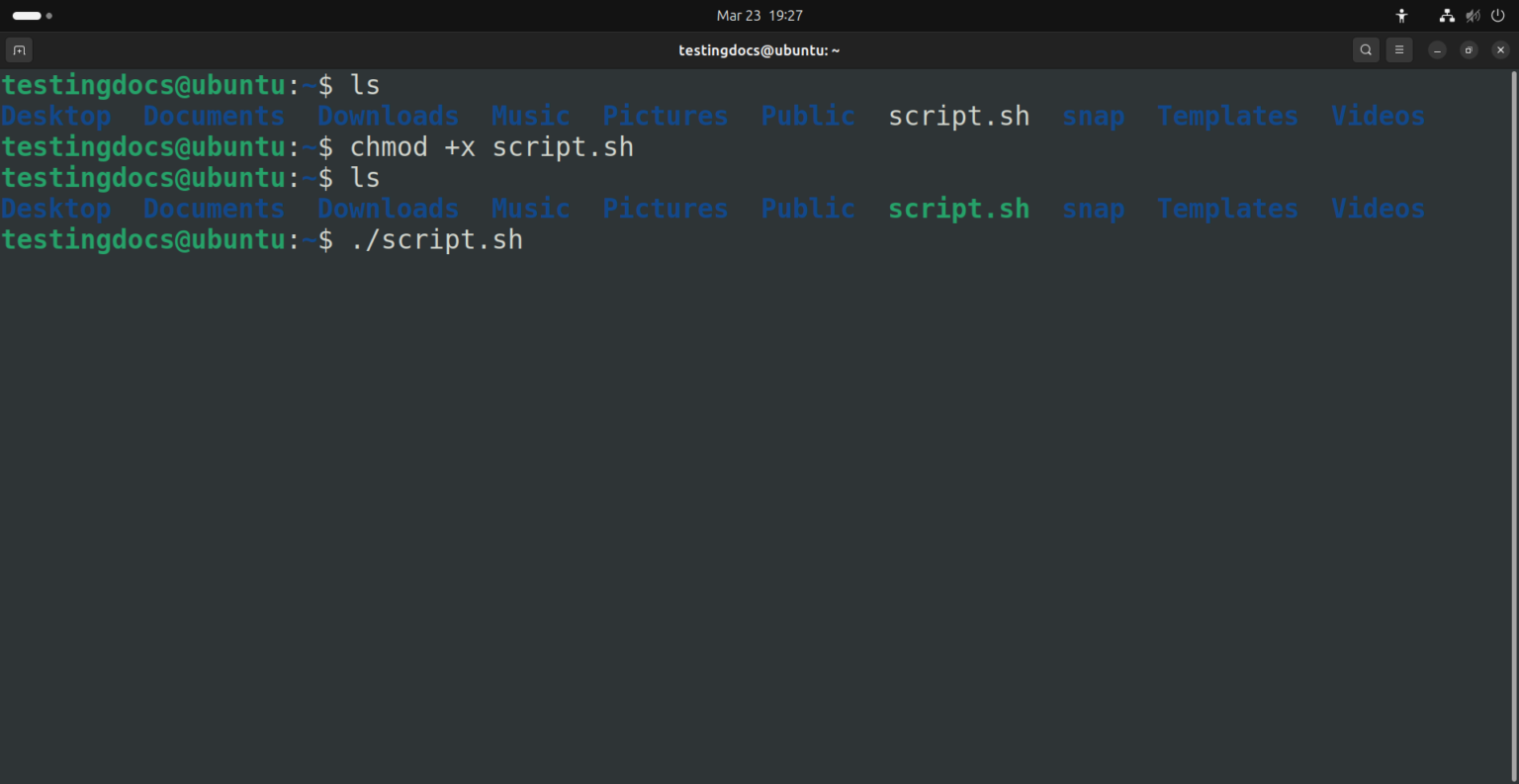Click the muted volume icon

[x=1473, y=16]
